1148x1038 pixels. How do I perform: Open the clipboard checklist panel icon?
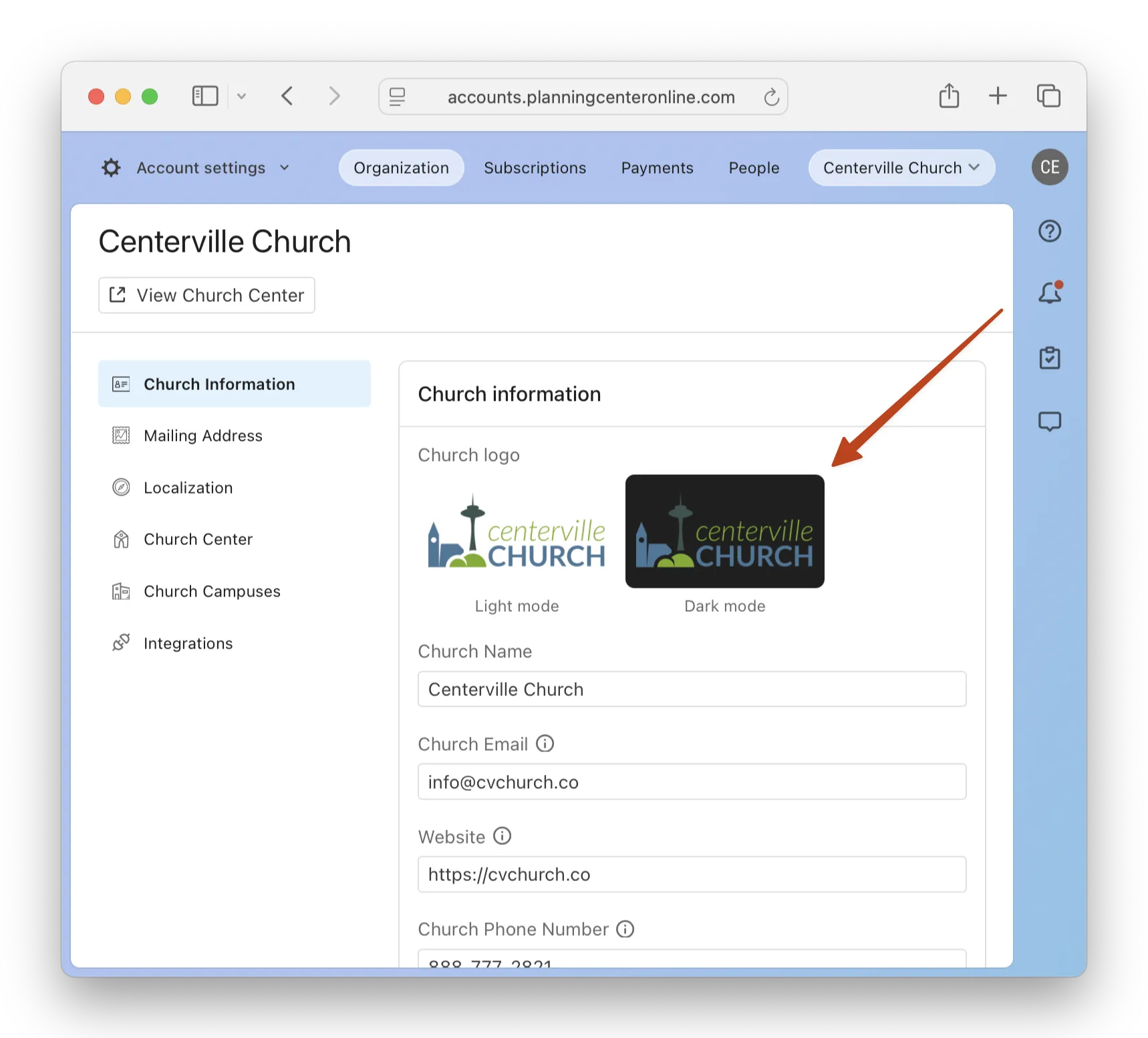point(1050,358)
